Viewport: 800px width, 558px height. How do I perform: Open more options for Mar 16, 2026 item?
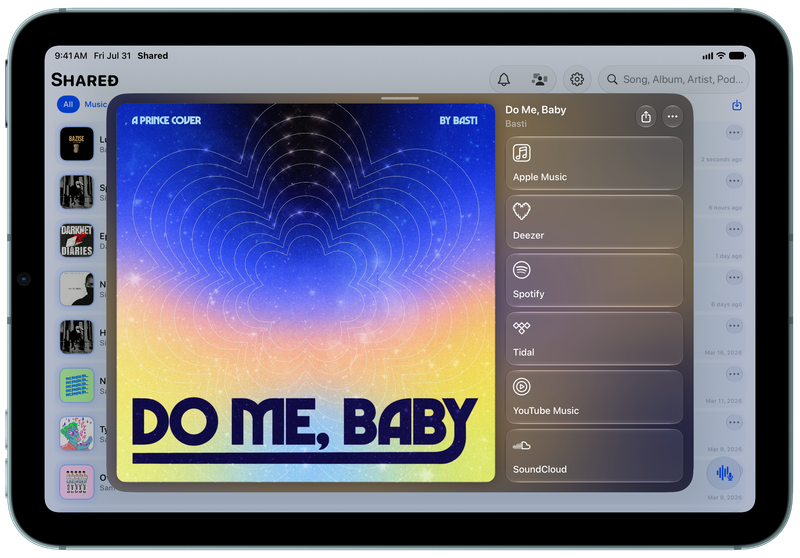coord(734,325)
